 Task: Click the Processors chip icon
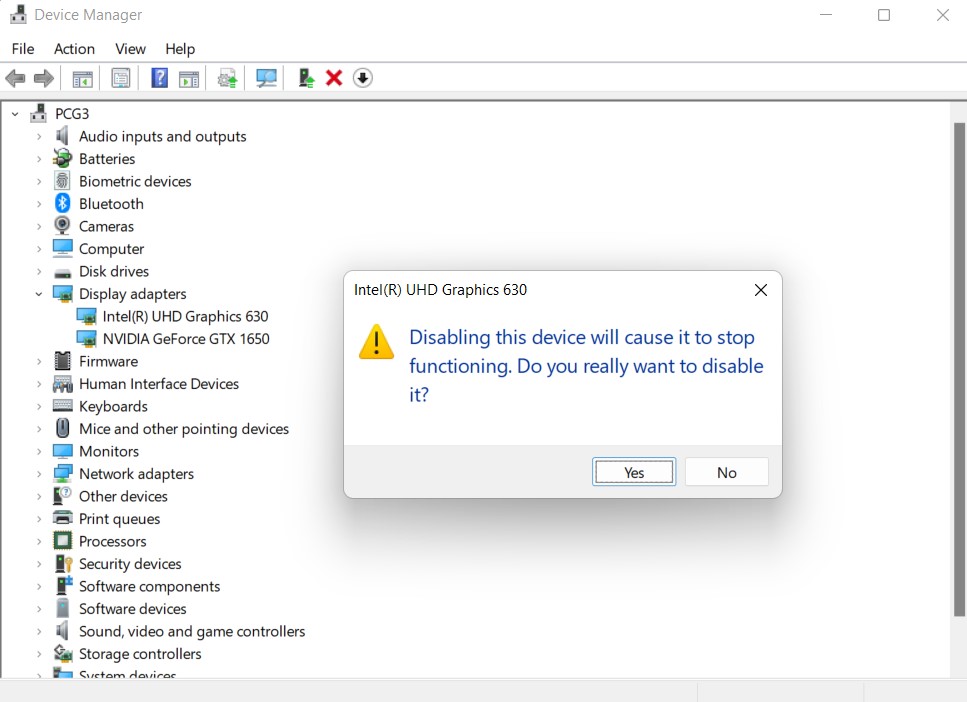click(62, 541)
